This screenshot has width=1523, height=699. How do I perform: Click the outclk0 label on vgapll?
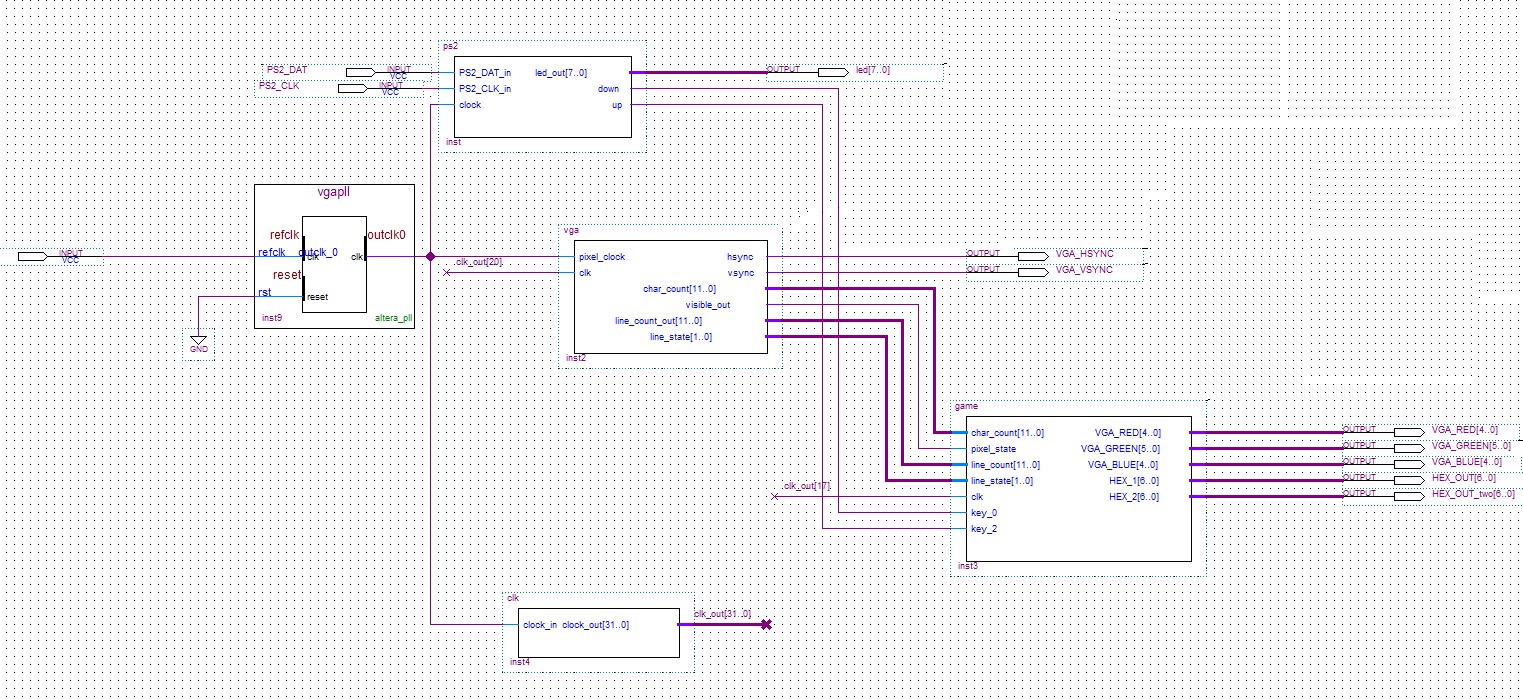(x=386, y=235)
